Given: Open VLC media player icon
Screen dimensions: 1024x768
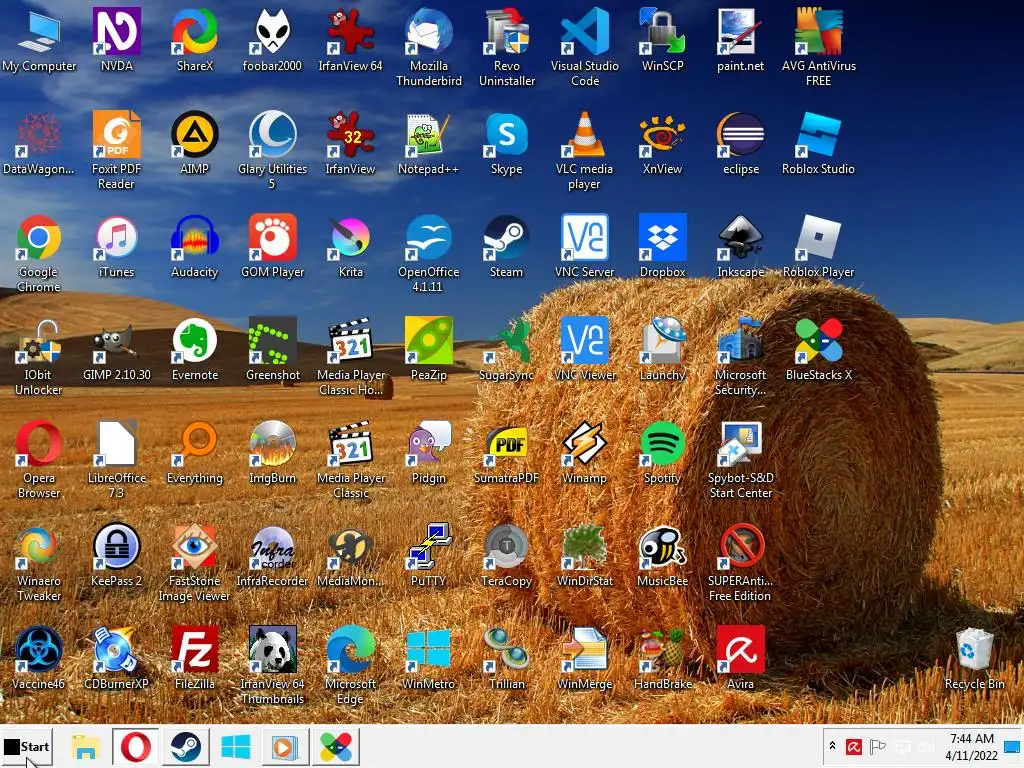Looking at the screenshot, I should [x=584, y=150].
